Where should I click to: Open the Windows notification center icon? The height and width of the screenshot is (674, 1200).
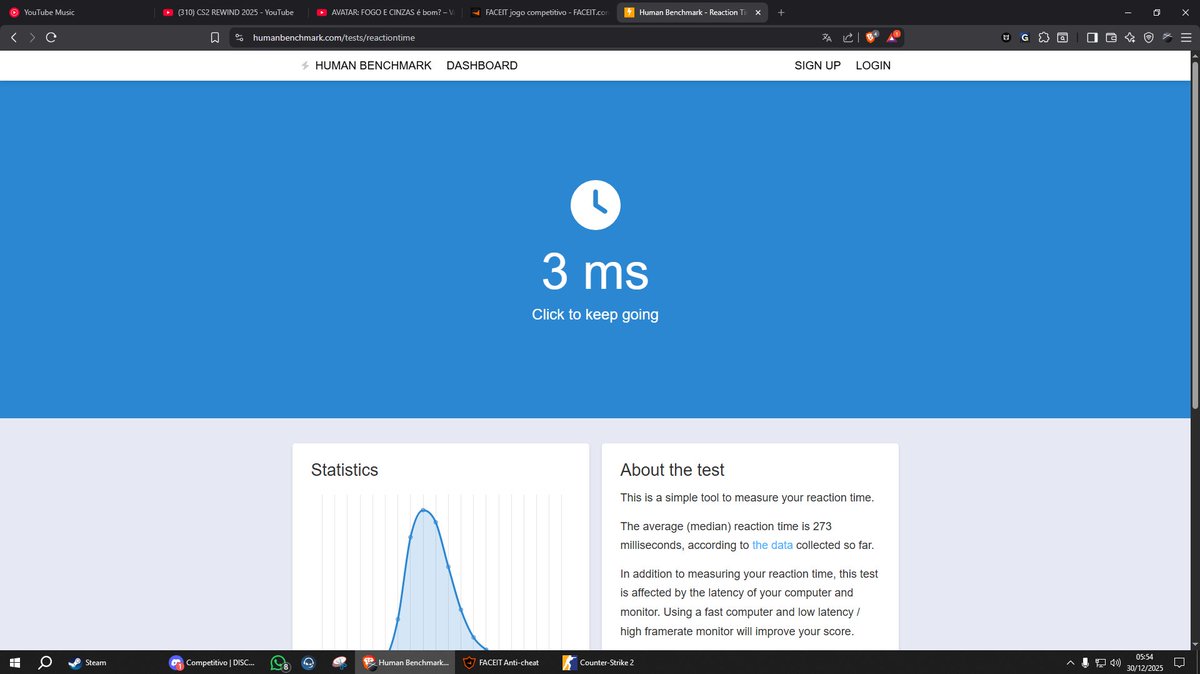tap(1181, 662)
